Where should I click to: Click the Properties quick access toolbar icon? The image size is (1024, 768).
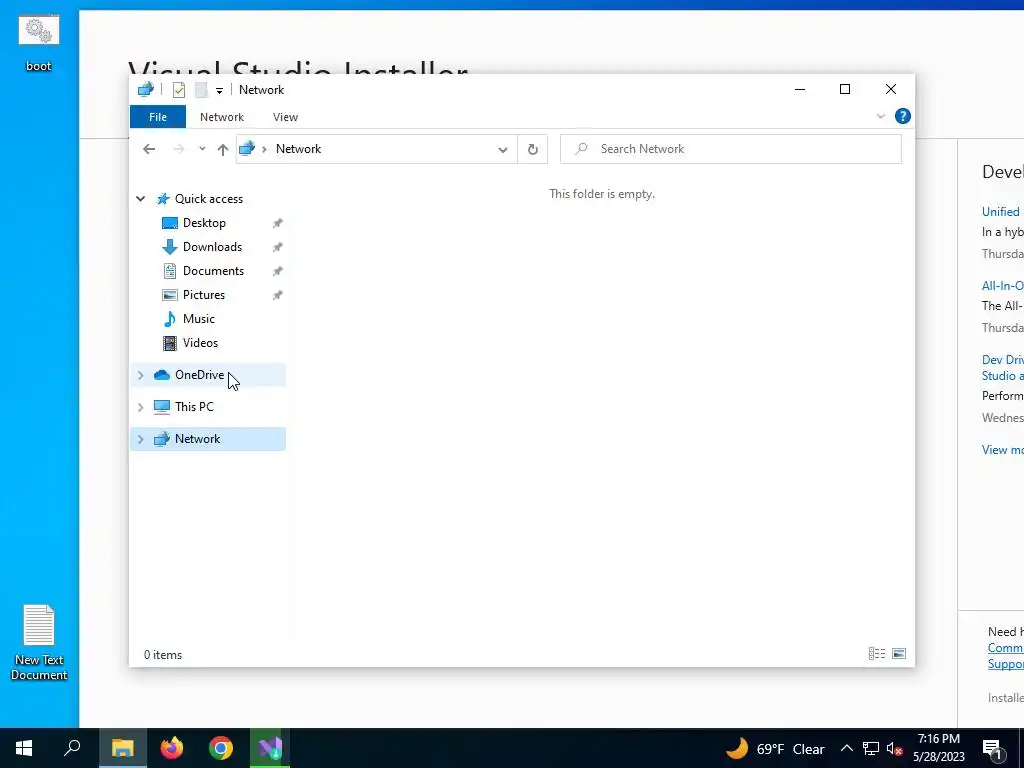[178, 90]
